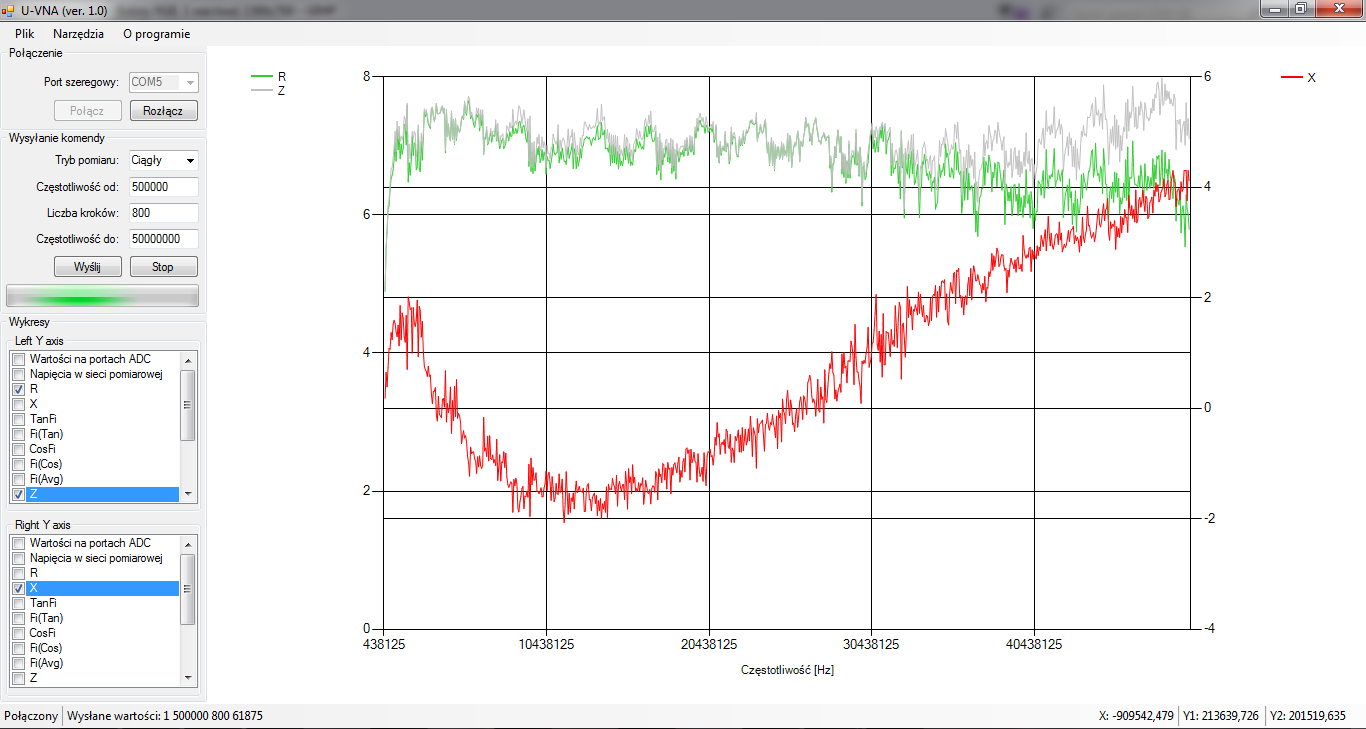Screen dimensions: 1366x729
Task: Click the Liczba kroków field
Action: click(163, 213)
